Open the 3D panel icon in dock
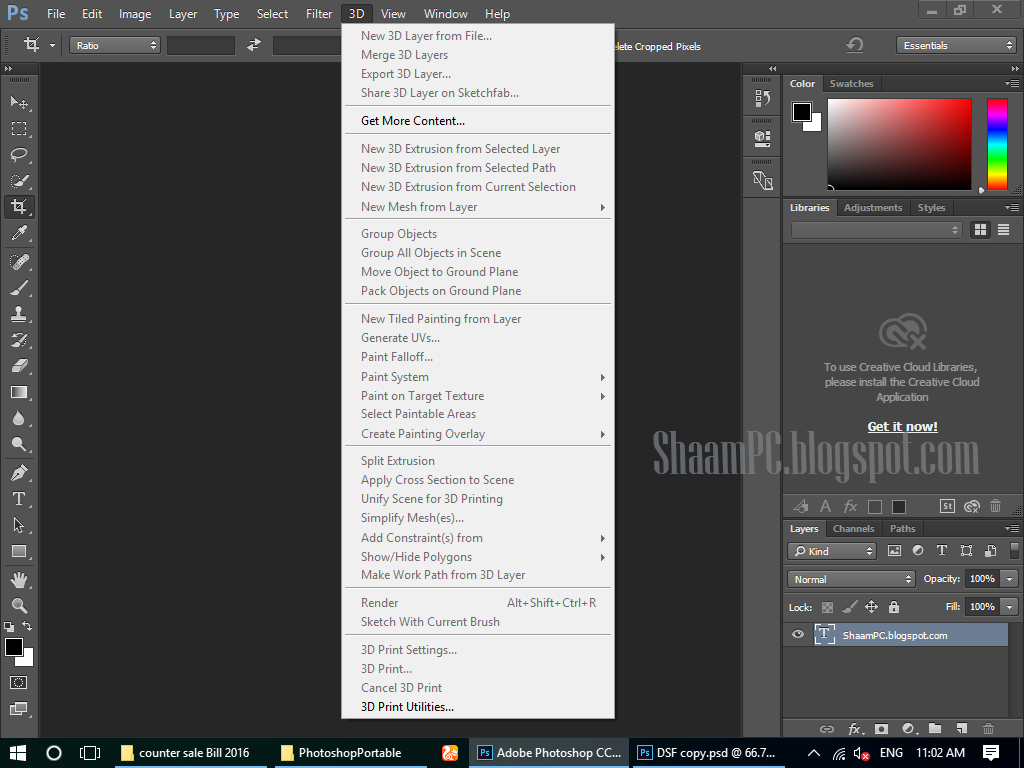 pos(762,138)
